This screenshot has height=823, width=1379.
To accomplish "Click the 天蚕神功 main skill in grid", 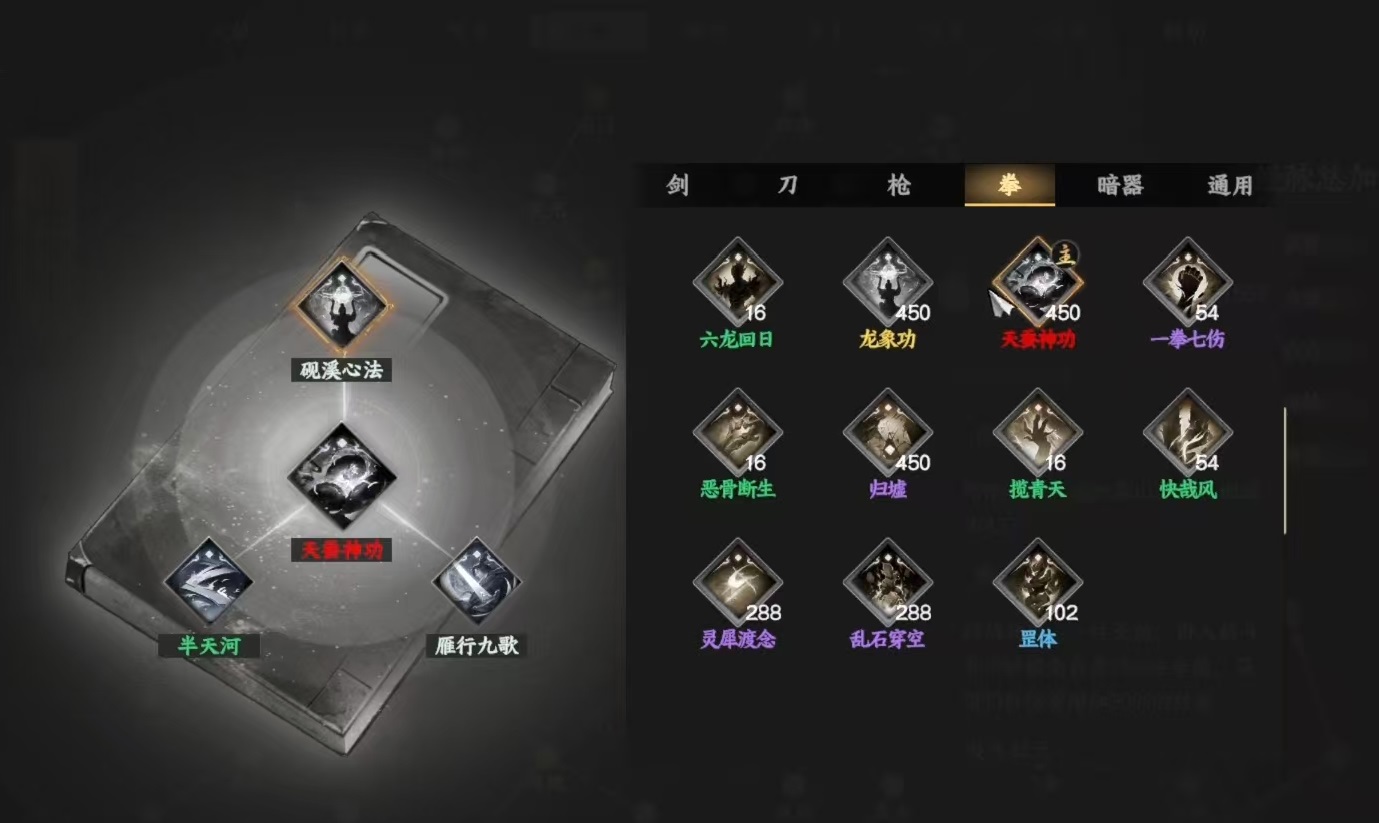I will [x=1037, y=282].
